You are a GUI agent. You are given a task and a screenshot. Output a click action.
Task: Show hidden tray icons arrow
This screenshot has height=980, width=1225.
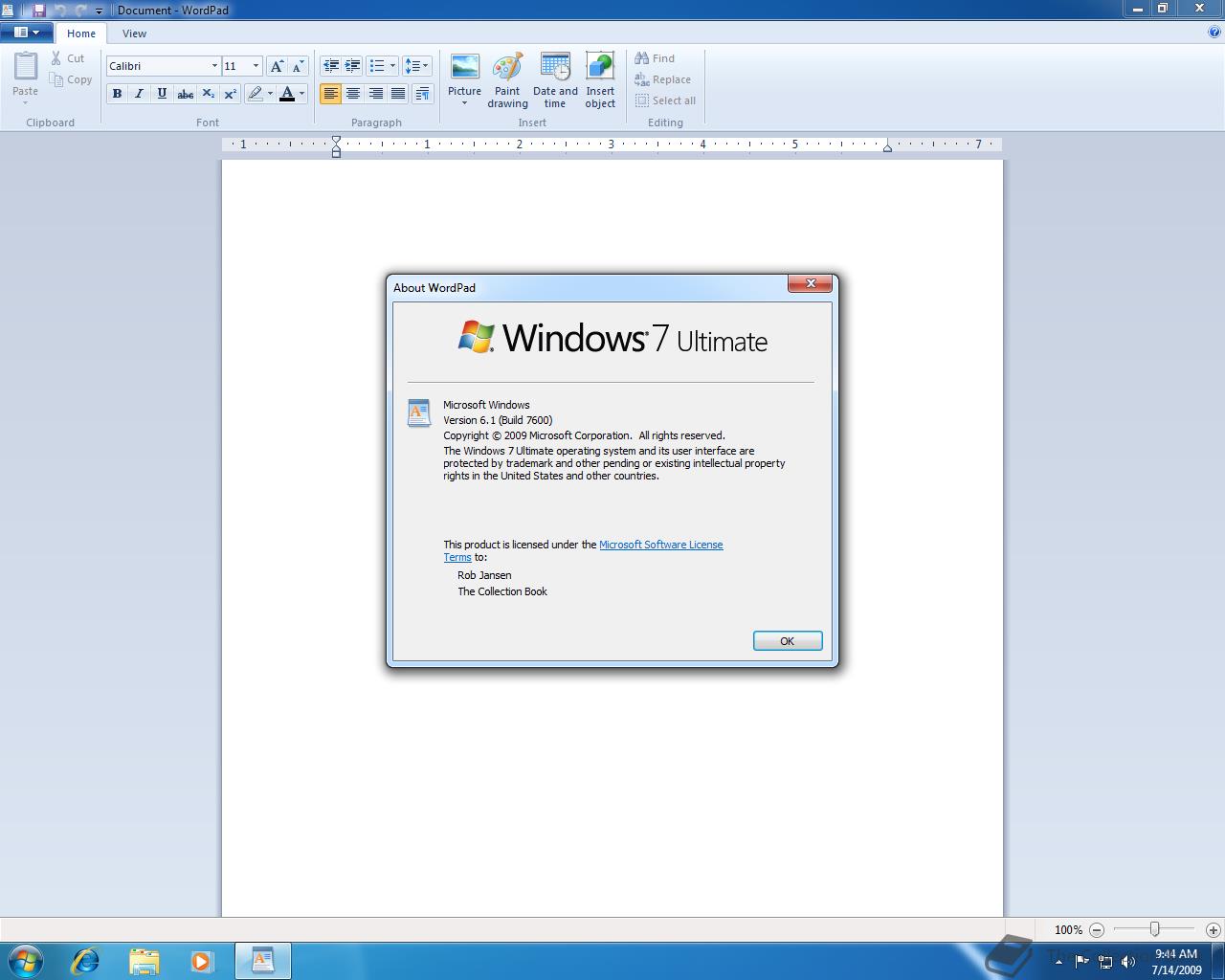(x=1058, y=962)
